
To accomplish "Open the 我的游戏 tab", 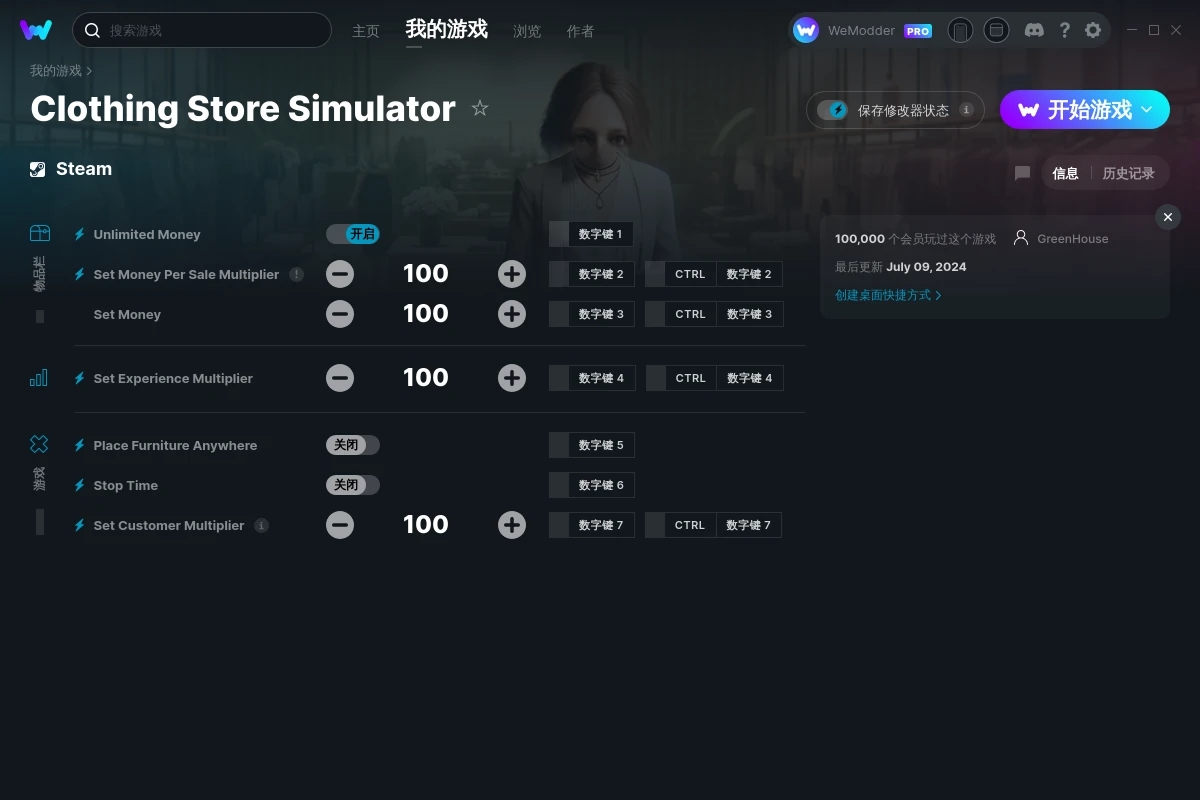I will coord(447,29).
